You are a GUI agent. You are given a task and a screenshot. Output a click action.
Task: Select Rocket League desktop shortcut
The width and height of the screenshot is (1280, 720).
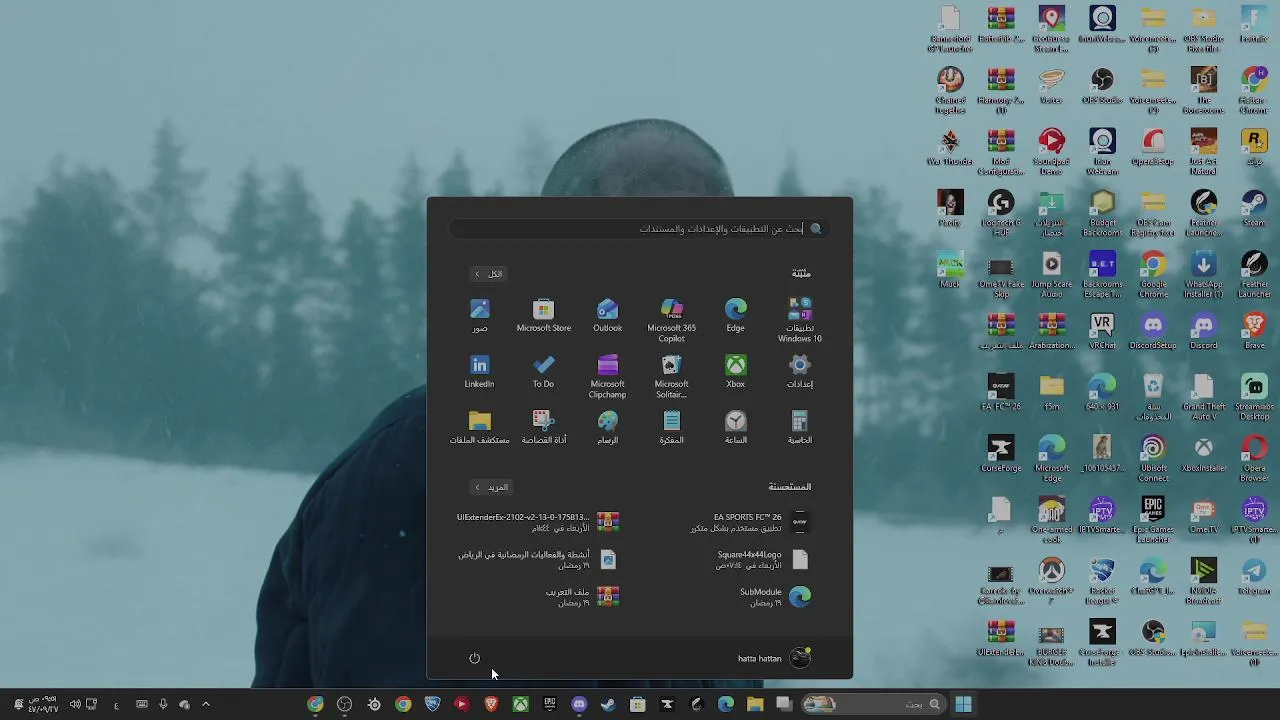tap(1102, 580)
